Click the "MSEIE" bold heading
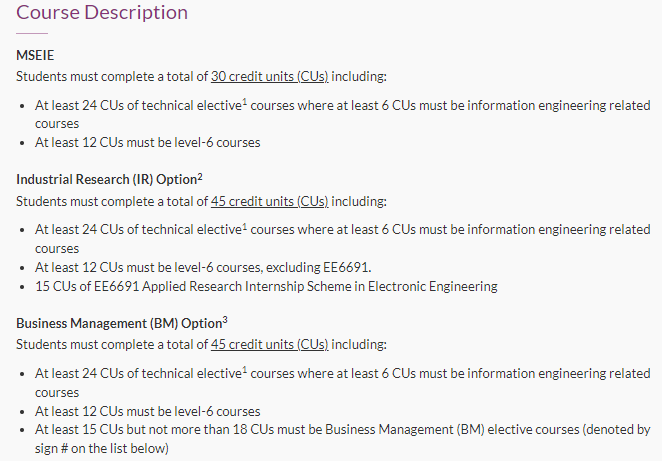Viewport: 662px width, 461px height. point(35,55)
